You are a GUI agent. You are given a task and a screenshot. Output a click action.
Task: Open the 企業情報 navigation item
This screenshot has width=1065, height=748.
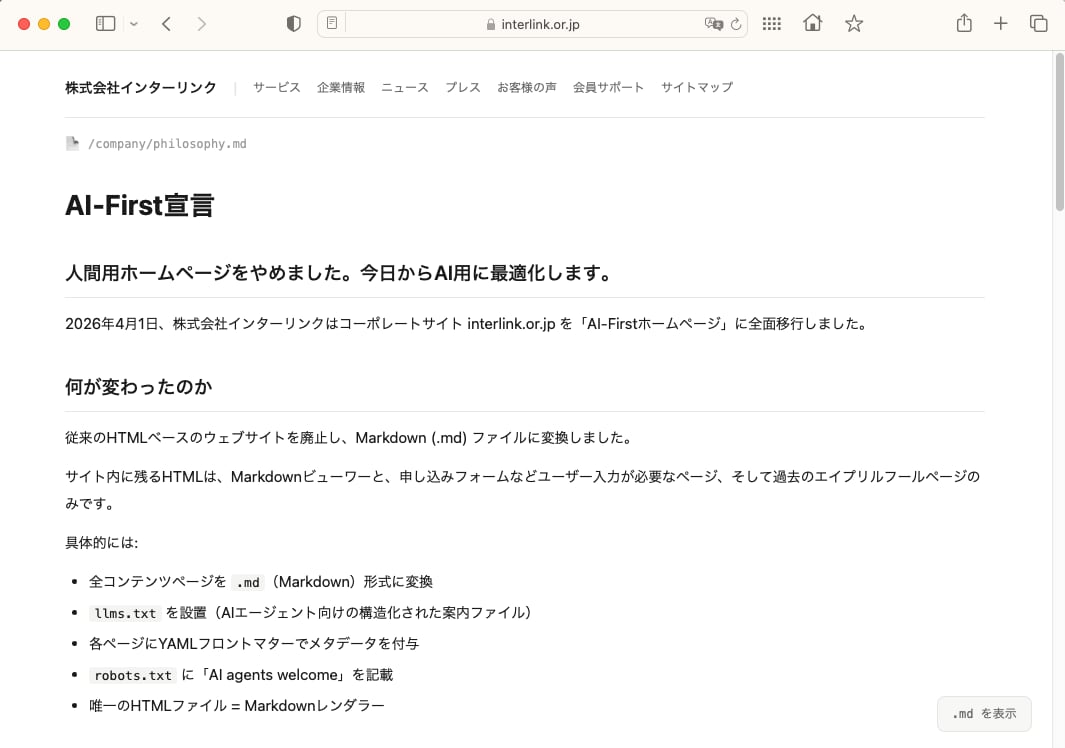click(340, 88)
